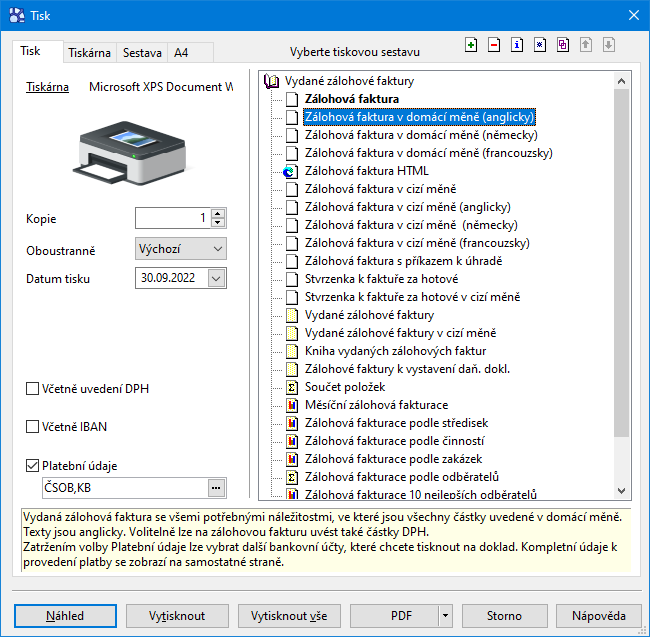The image size is (650, 637).
Task: Open the bank accounts picker ellipsis button
Action: (x=216, y=488)
